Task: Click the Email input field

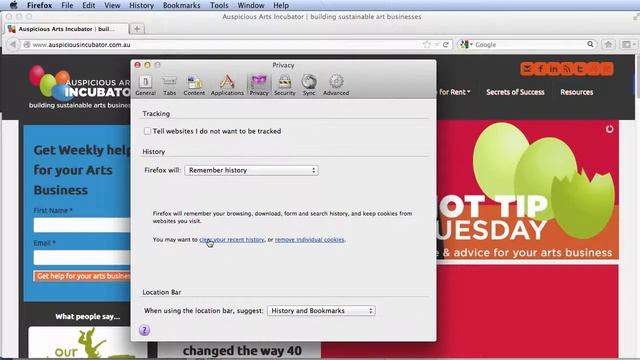Action: (82, 258)
